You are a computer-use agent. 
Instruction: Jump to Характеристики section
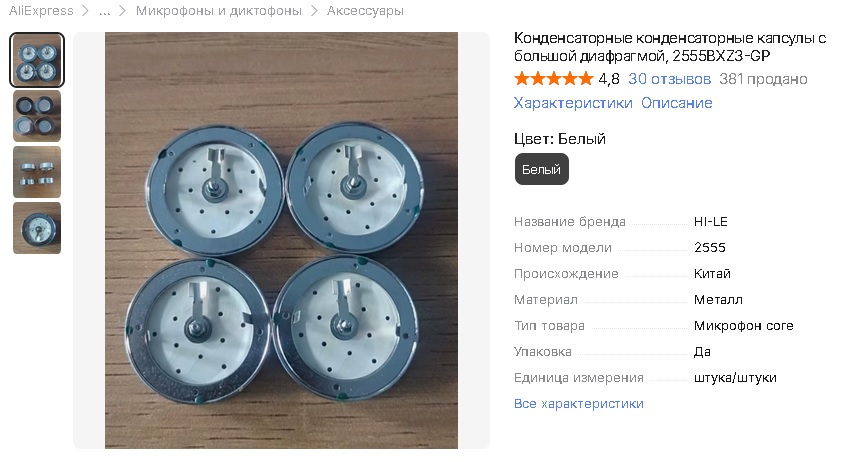pos(573,103)
